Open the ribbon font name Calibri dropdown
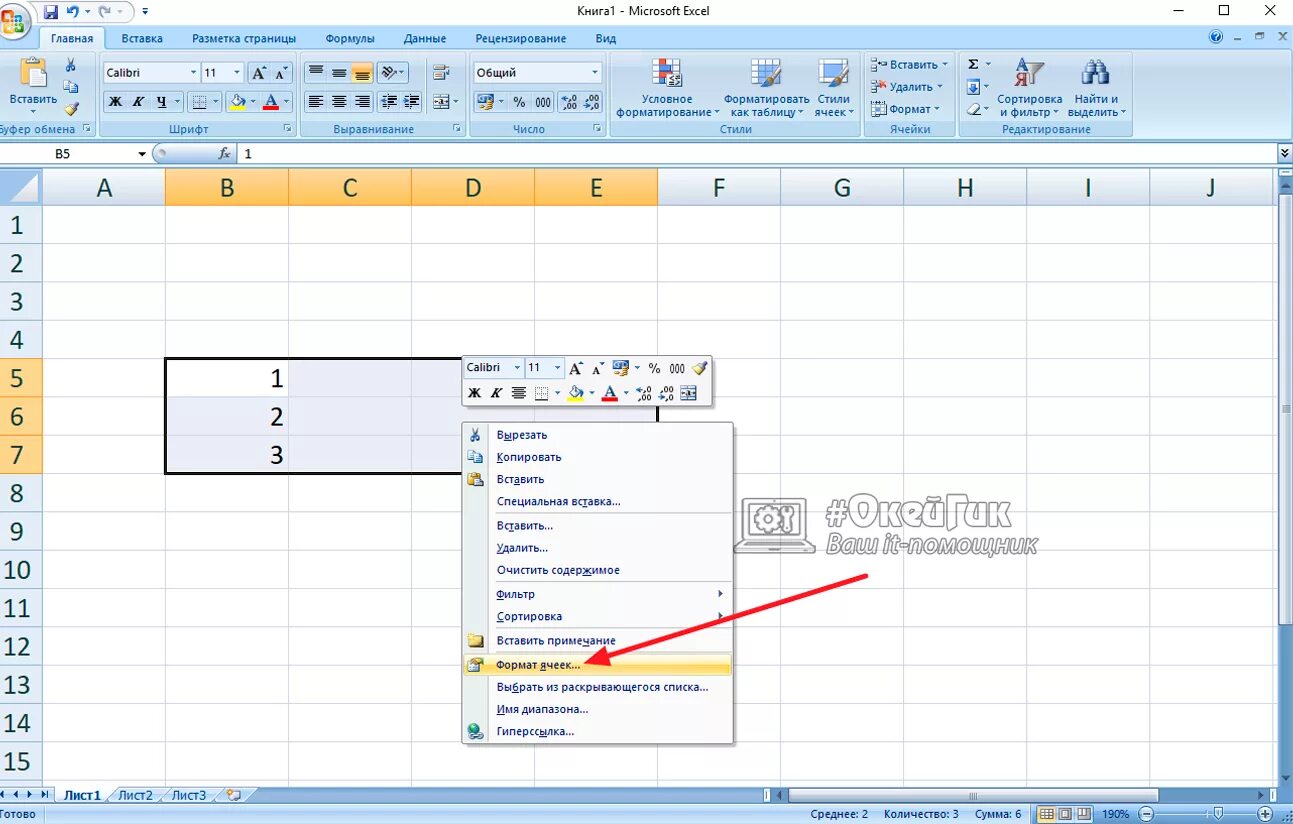Viewport: 1293px width, 824px height. (x=193, y=73)
